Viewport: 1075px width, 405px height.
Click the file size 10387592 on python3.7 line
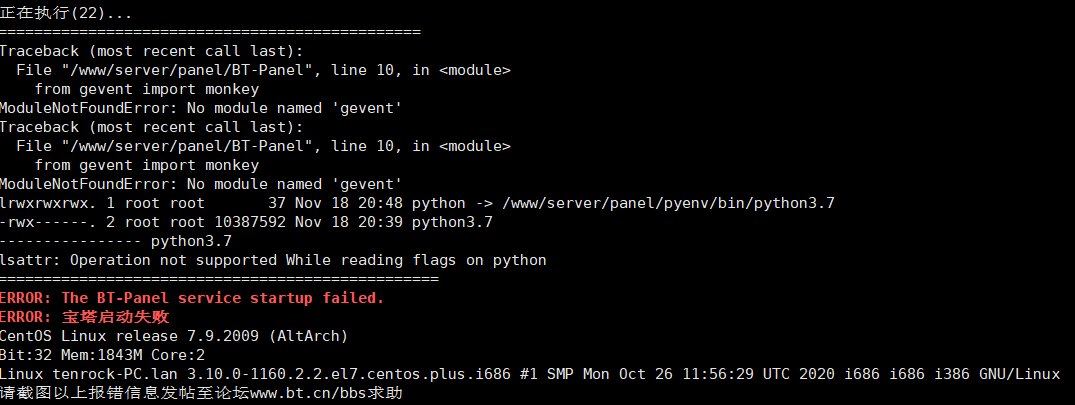click(x=250, y=222)
